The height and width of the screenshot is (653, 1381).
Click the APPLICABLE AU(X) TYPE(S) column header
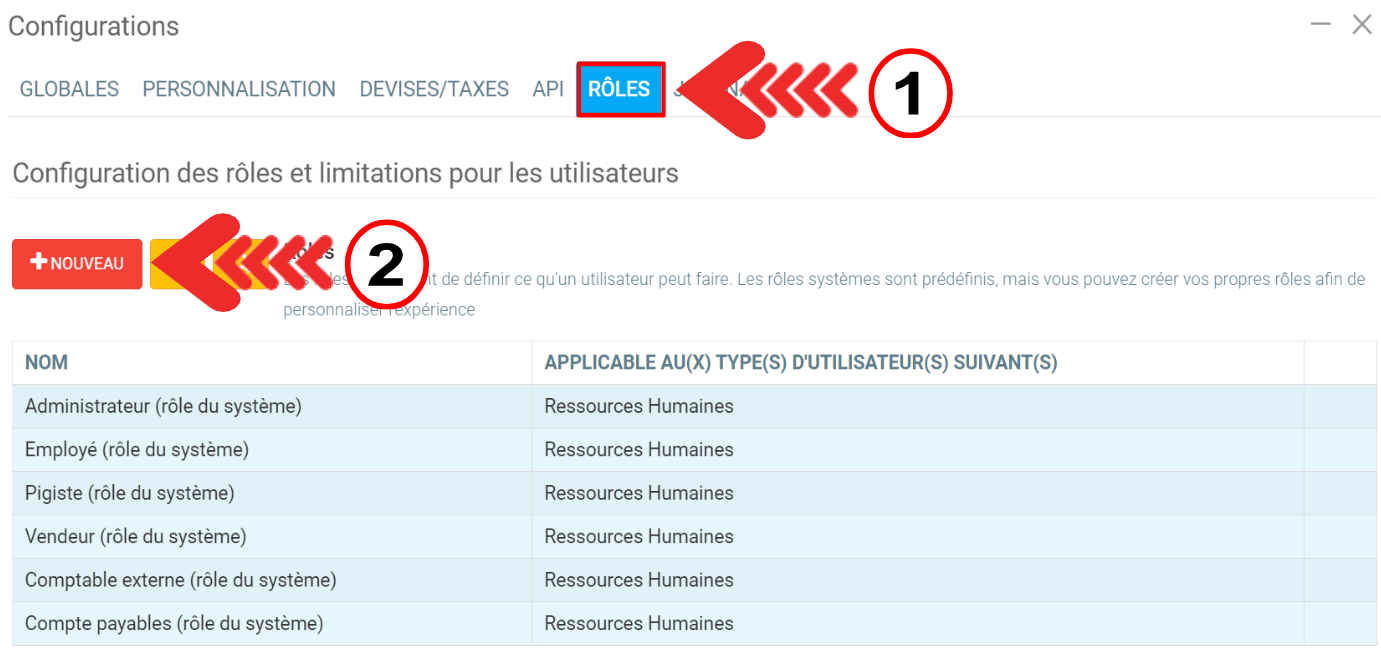(800, 362)
